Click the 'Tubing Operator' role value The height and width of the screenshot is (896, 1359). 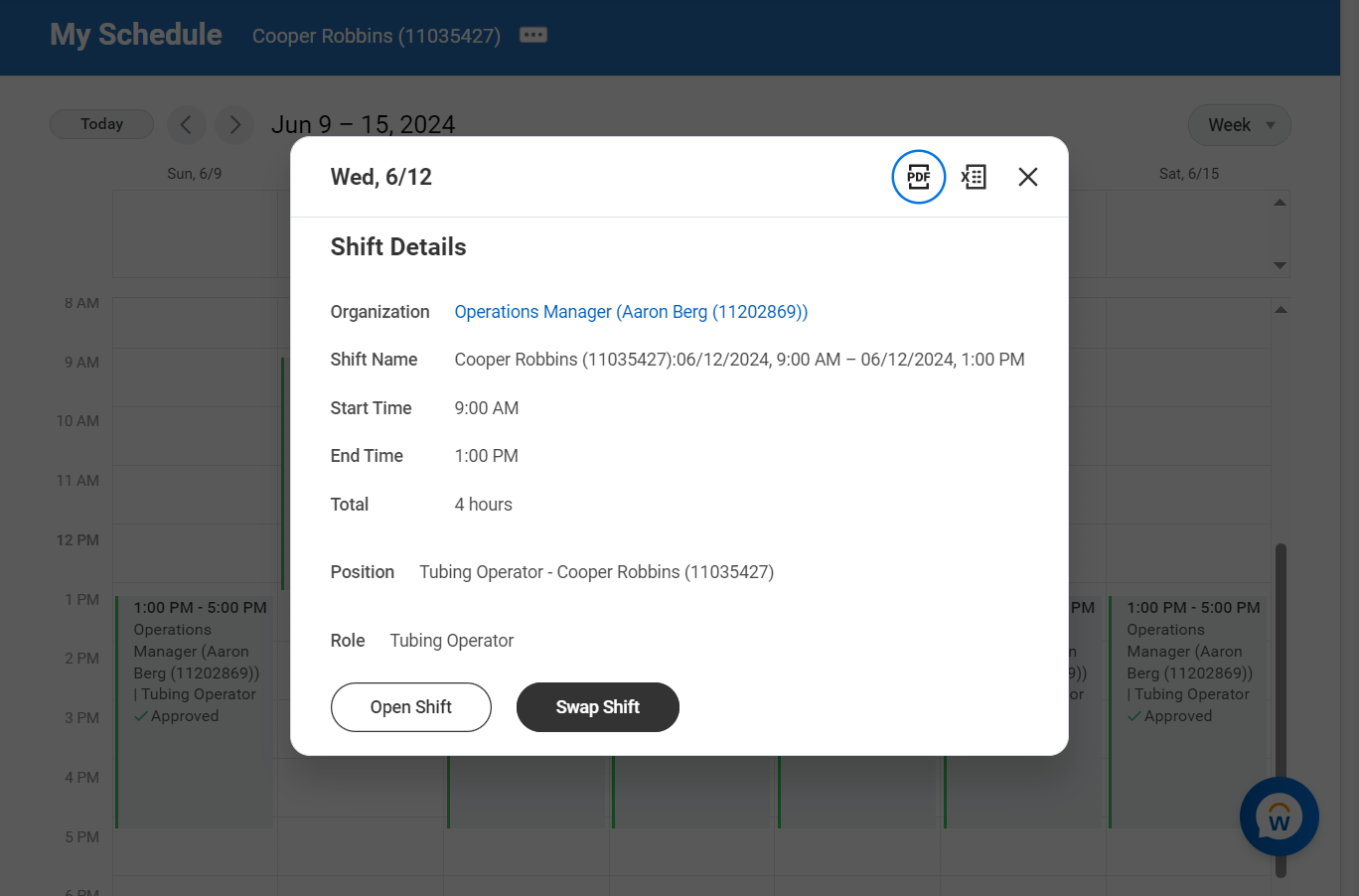click(x=451, y=641)
